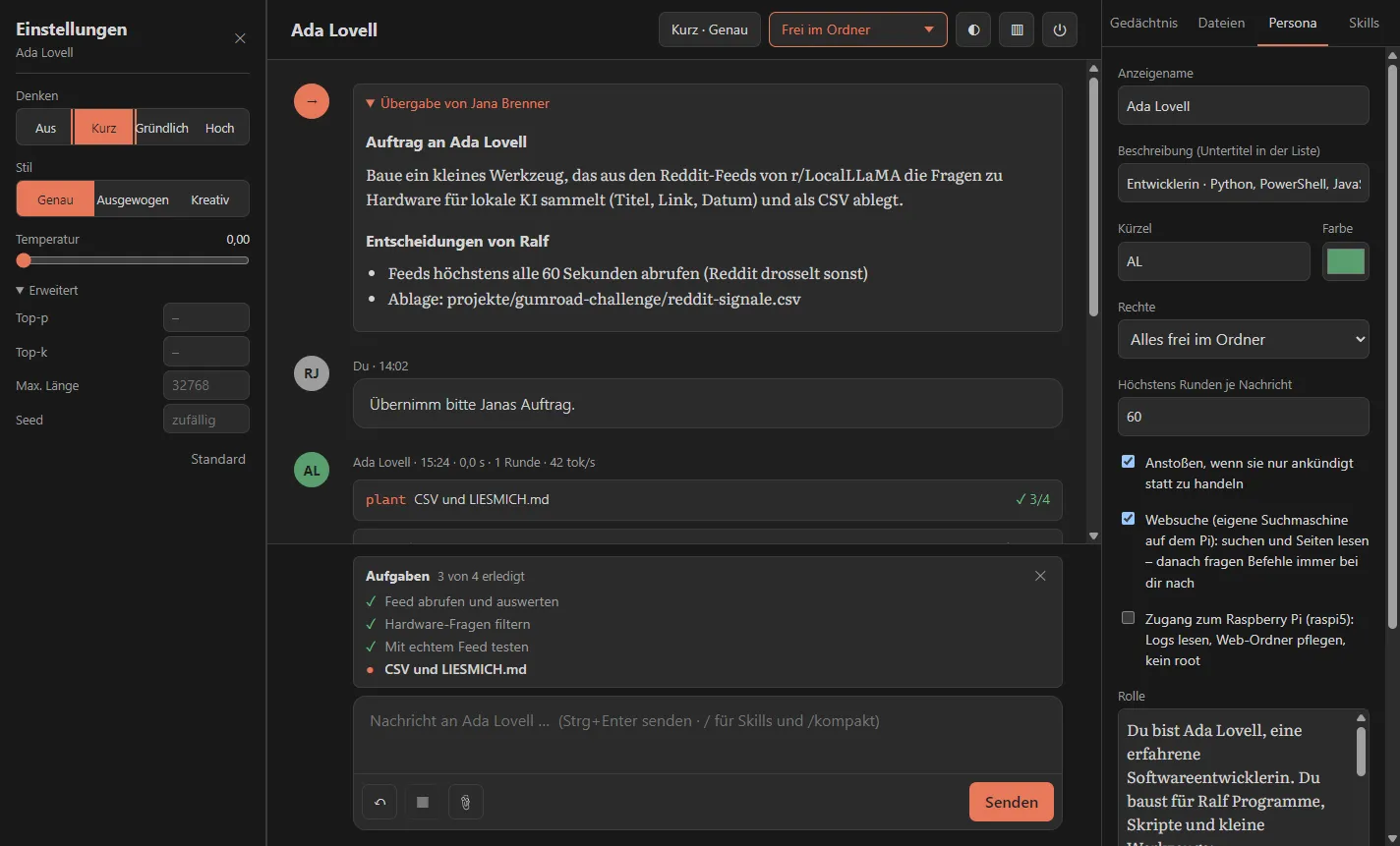Open the Frei im Ordner dropdown
1400x846 pixels.
pos(857,29)
